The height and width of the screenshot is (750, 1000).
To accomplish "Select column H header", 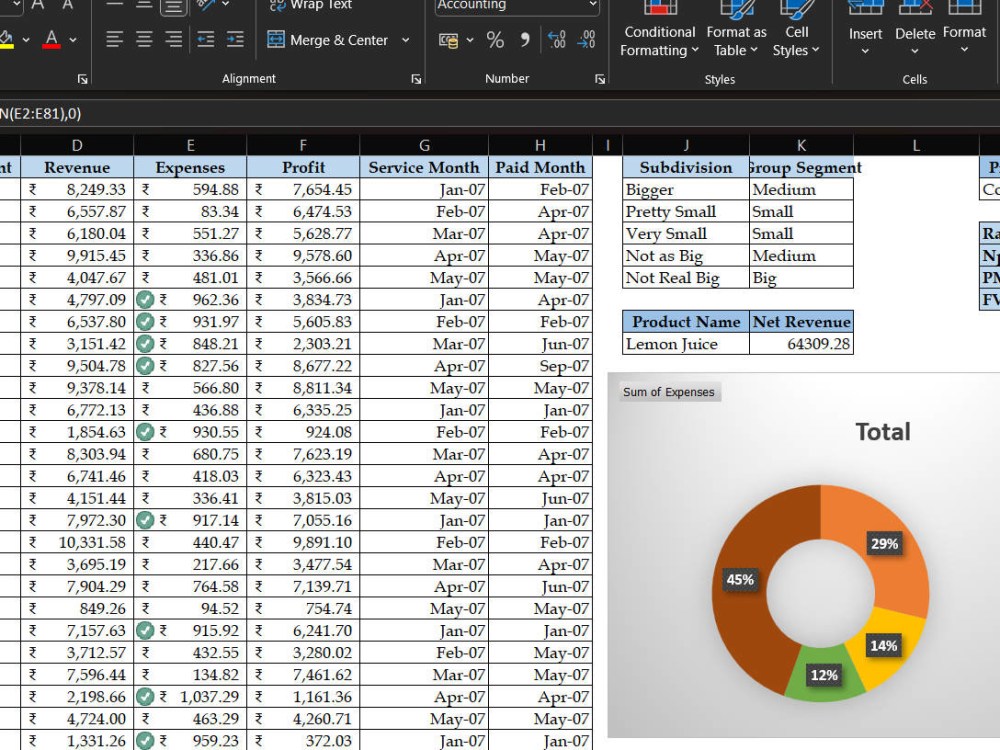I will click(x=540, y=145).
